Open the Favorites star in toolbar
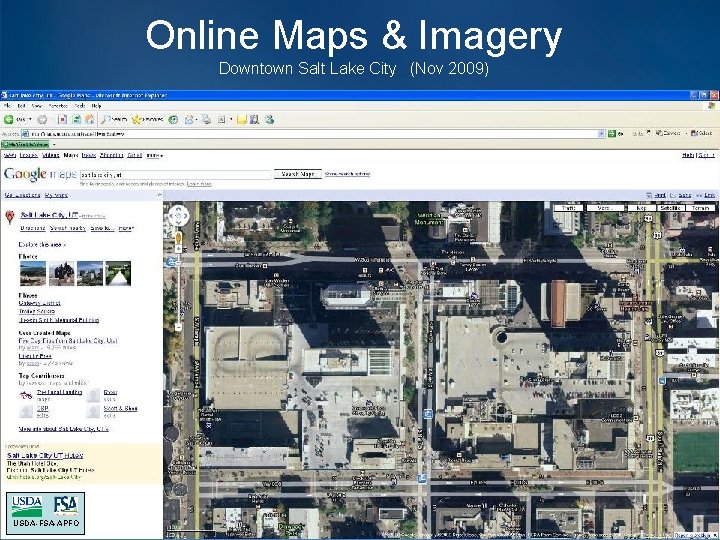 147,119
